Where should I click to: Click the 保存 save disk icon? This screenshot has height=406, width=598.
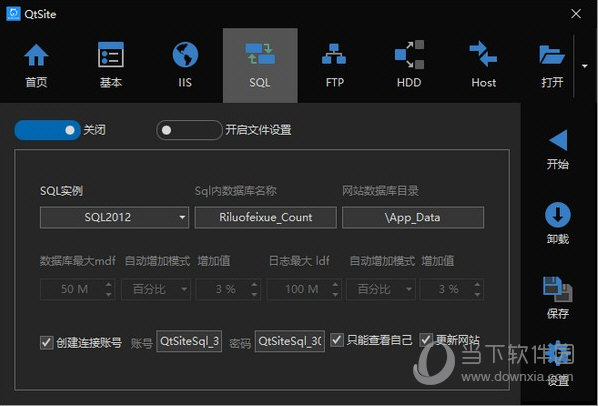[x=558, y=289]
